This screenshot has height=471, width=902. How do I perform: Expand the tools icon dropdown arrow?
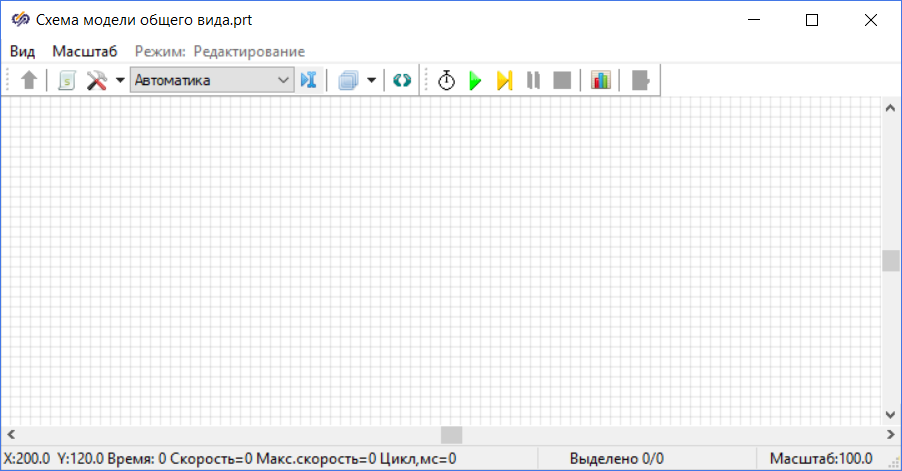[119, 81]
